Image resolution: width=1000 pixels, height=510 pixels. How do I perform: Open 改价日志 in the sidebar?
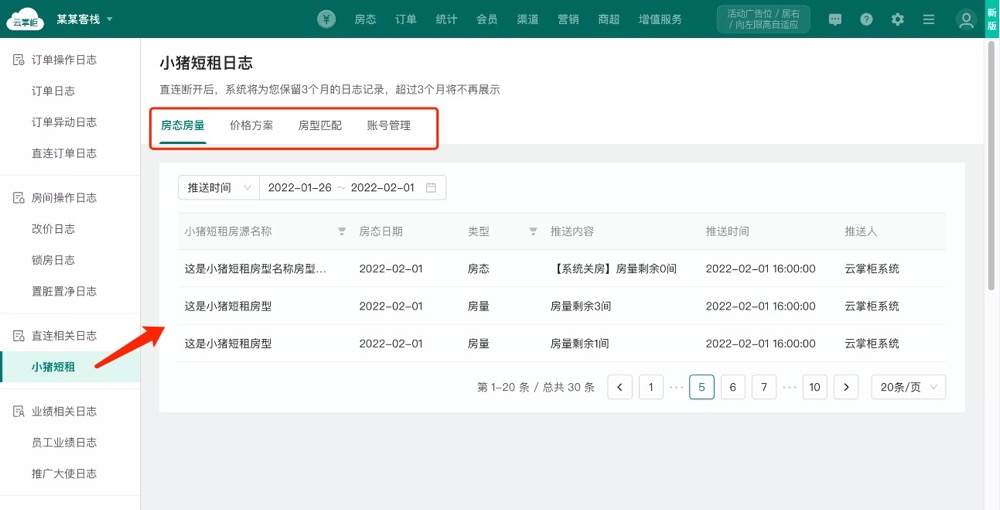(53, 229)
